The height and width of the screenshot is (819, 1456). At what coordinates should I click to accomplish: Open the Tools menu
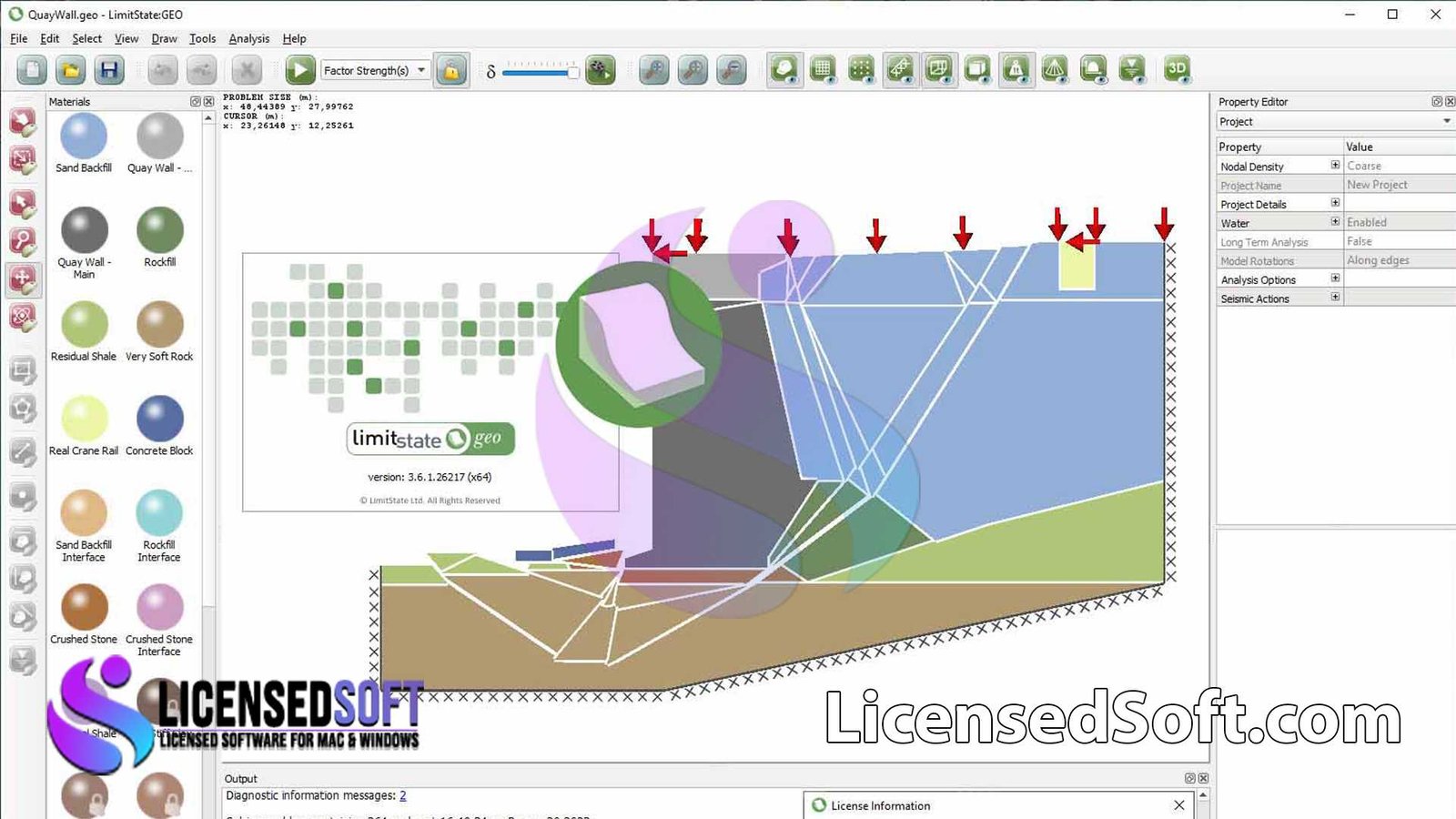202,38
